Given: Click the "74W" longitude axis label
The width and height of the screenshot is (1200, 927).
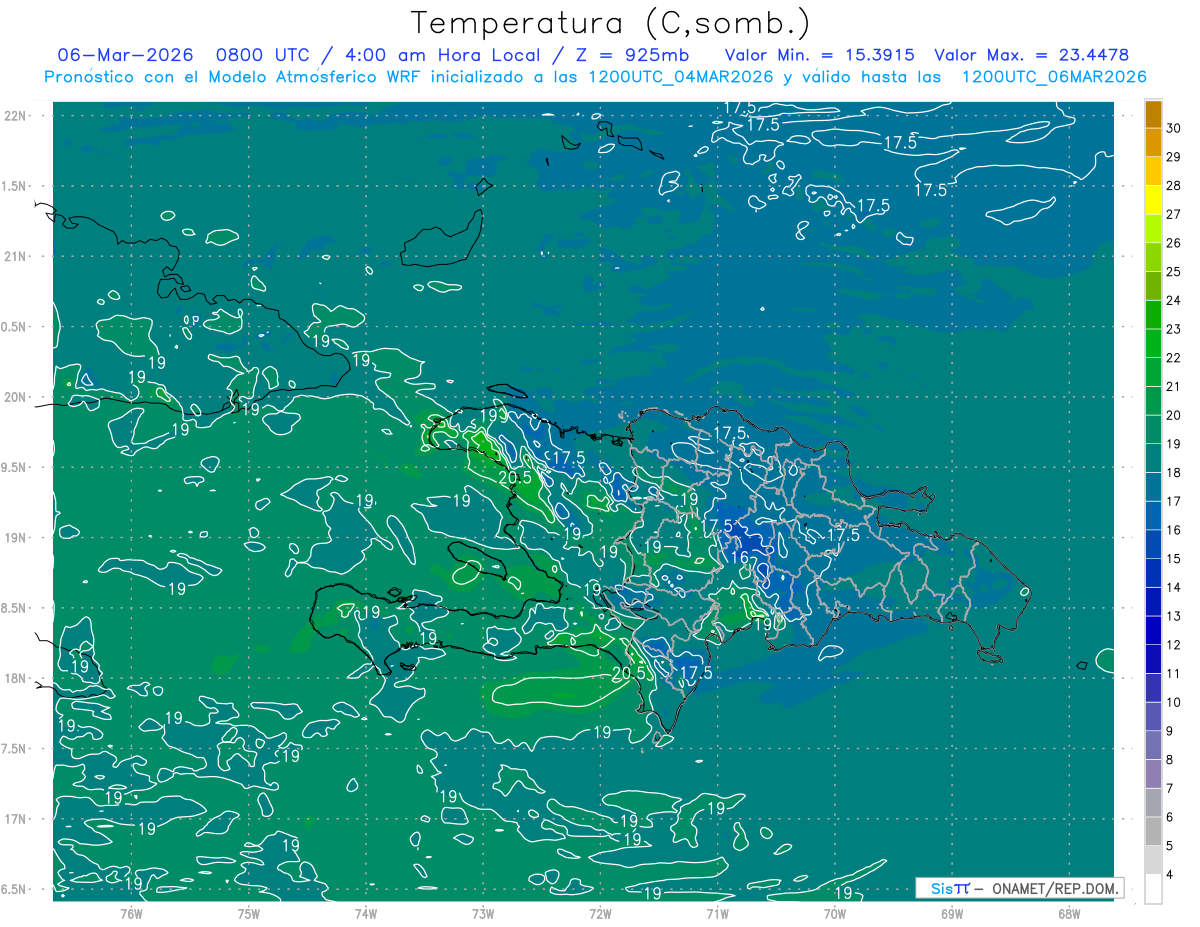Looking at the screenshot, I should click(366, 913).
